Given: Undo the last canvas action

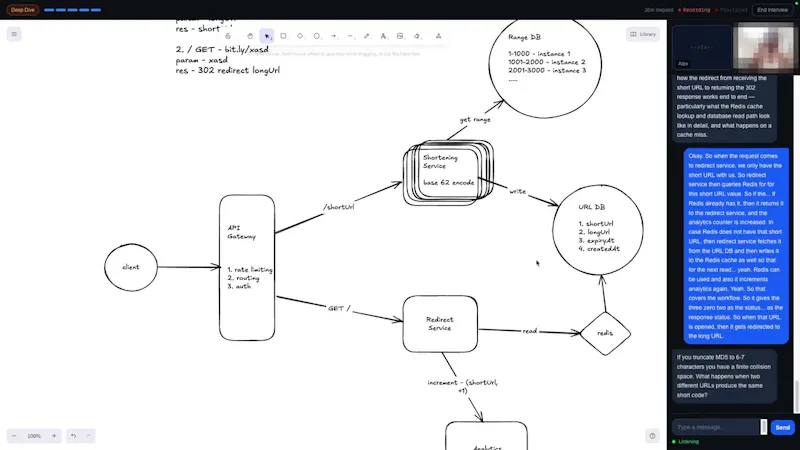Looking at the screenshot, I should (x=73, y=436).
